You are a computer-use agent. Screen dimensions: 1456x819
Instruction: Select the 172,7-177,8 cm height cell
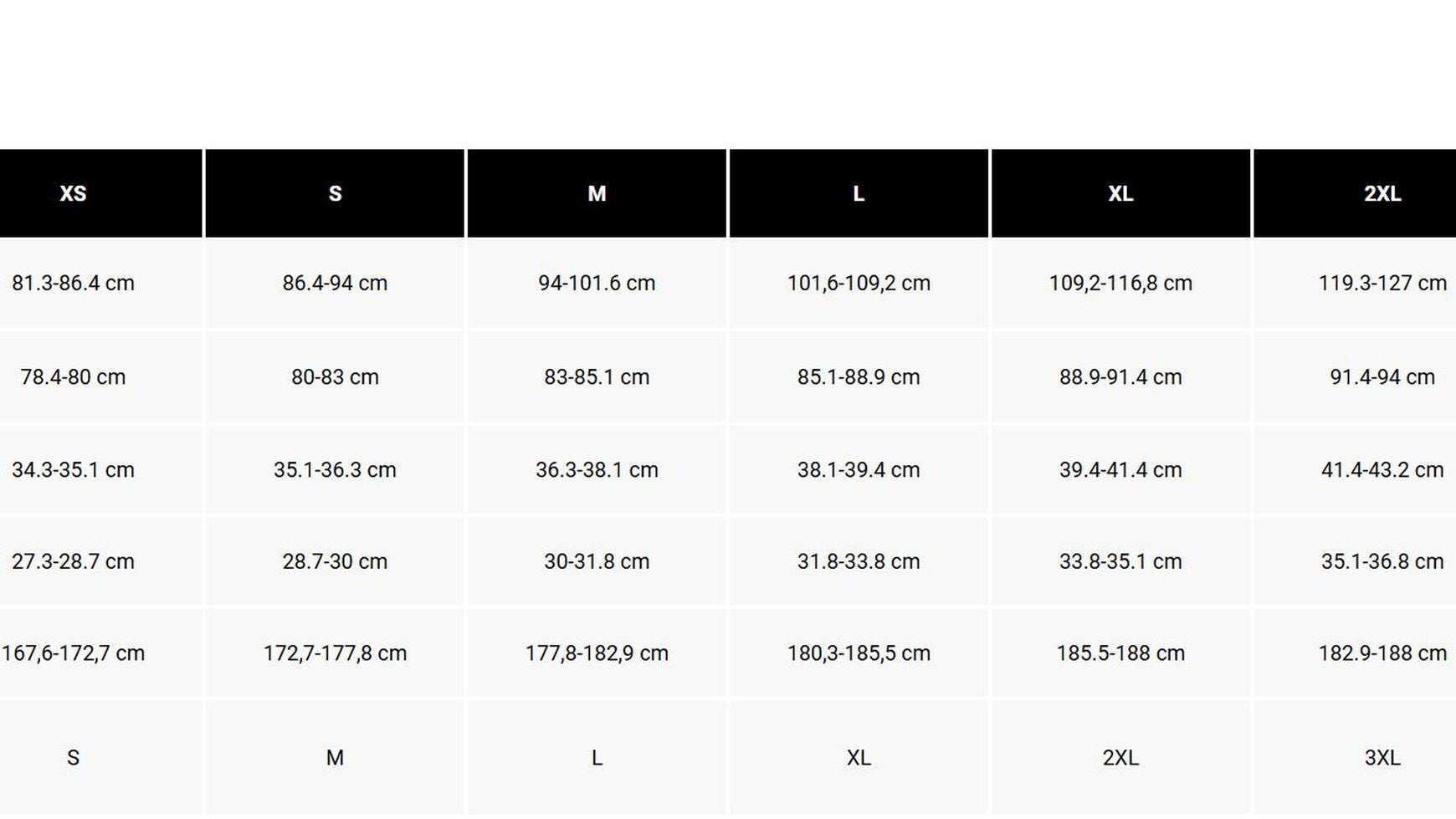pyautogui.click(x=335, y=653)
